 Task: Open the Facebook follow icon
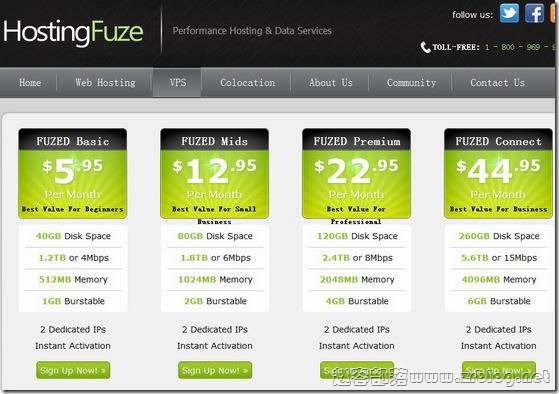[x=534, y=13]
